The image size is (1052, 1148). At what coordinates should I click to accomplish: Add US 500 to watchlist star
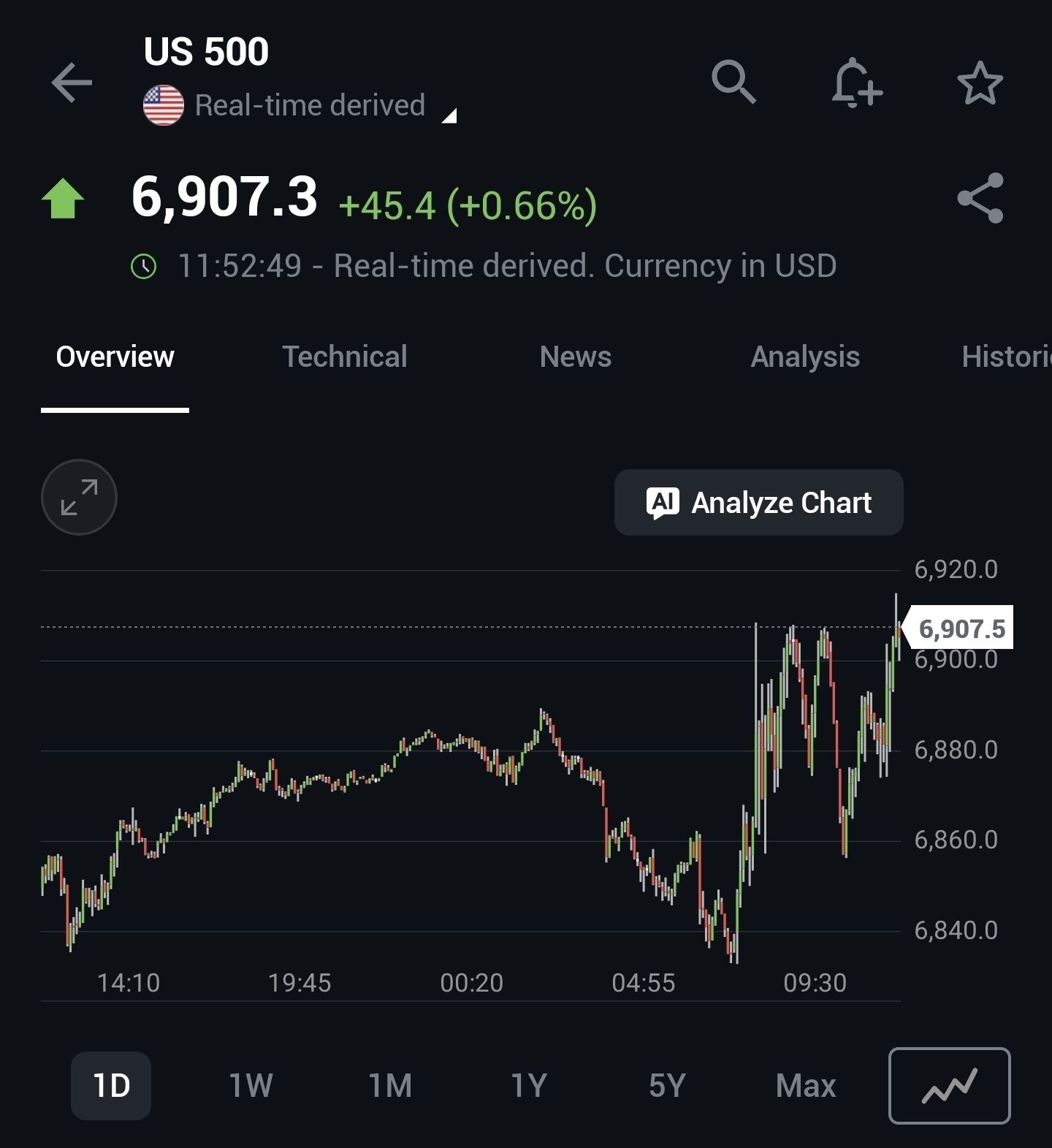980,83
